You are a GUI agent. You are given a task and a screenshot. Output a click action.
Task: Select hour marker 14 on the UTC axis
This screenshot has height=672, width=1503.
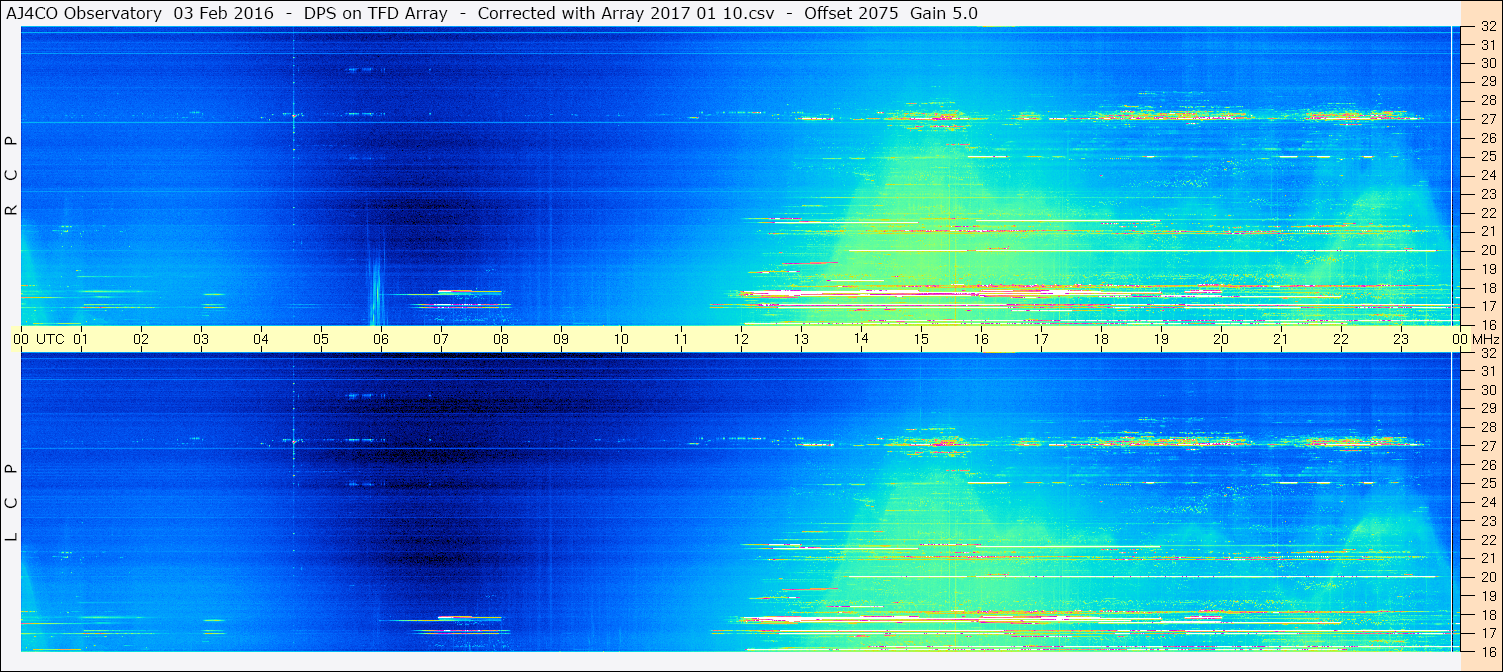(861, 339)
